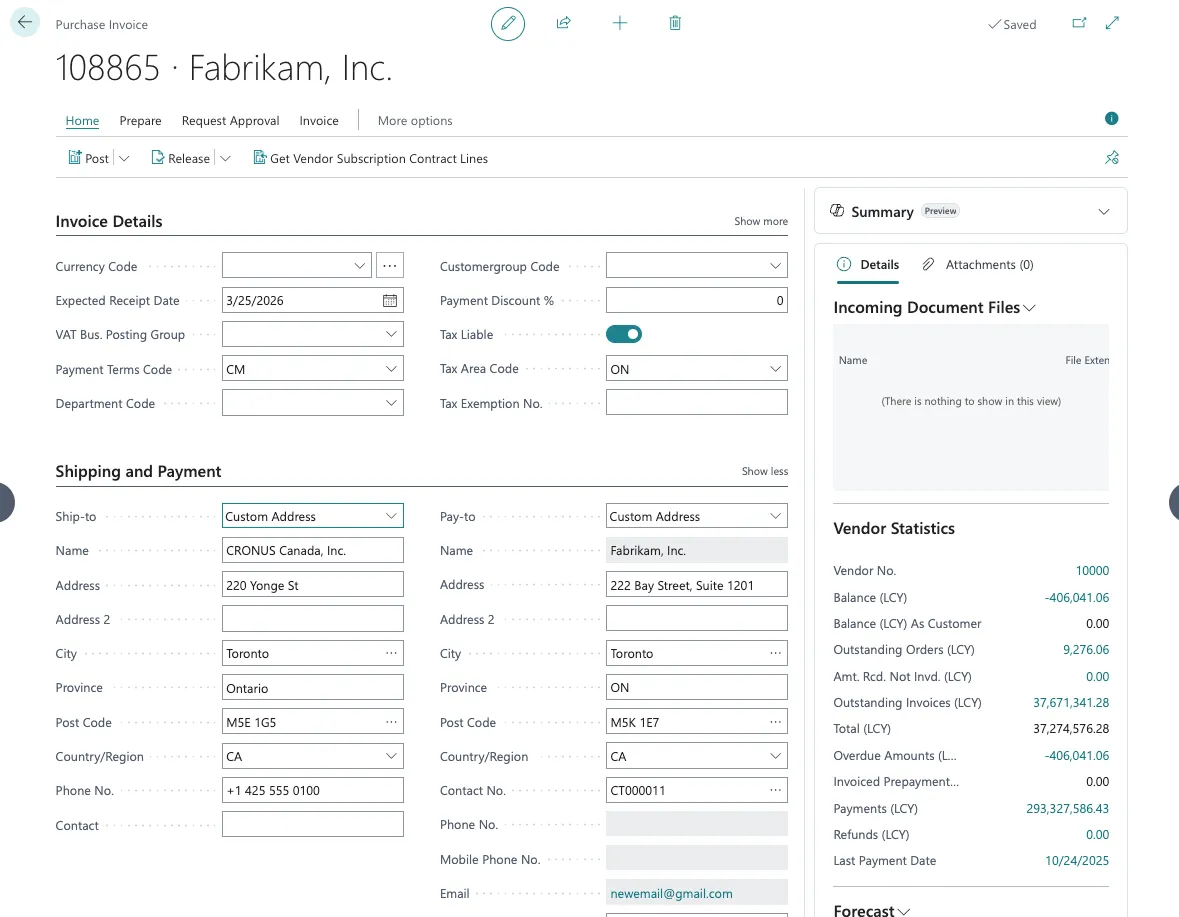Open the Expected Receipt Date calendar
The height and width of the screenshot is (917, 1179).
click(389, 301)
